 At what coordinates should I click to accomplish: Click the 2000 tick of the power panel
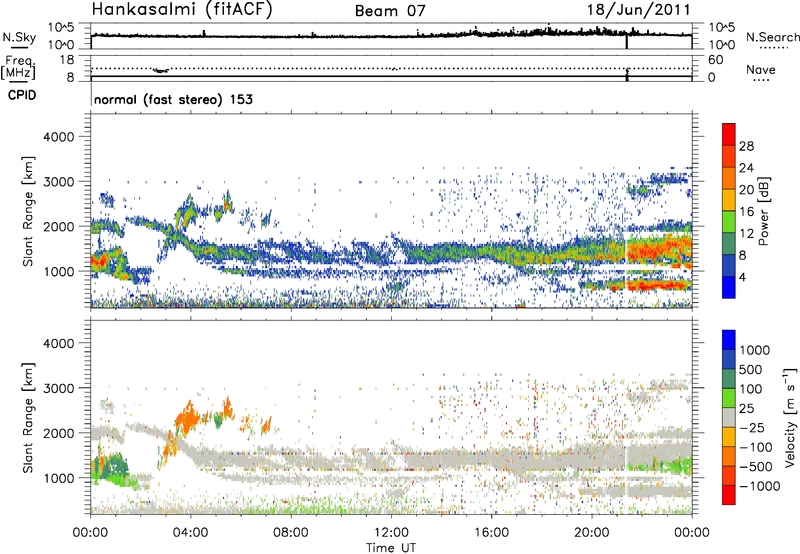(58, 226)
